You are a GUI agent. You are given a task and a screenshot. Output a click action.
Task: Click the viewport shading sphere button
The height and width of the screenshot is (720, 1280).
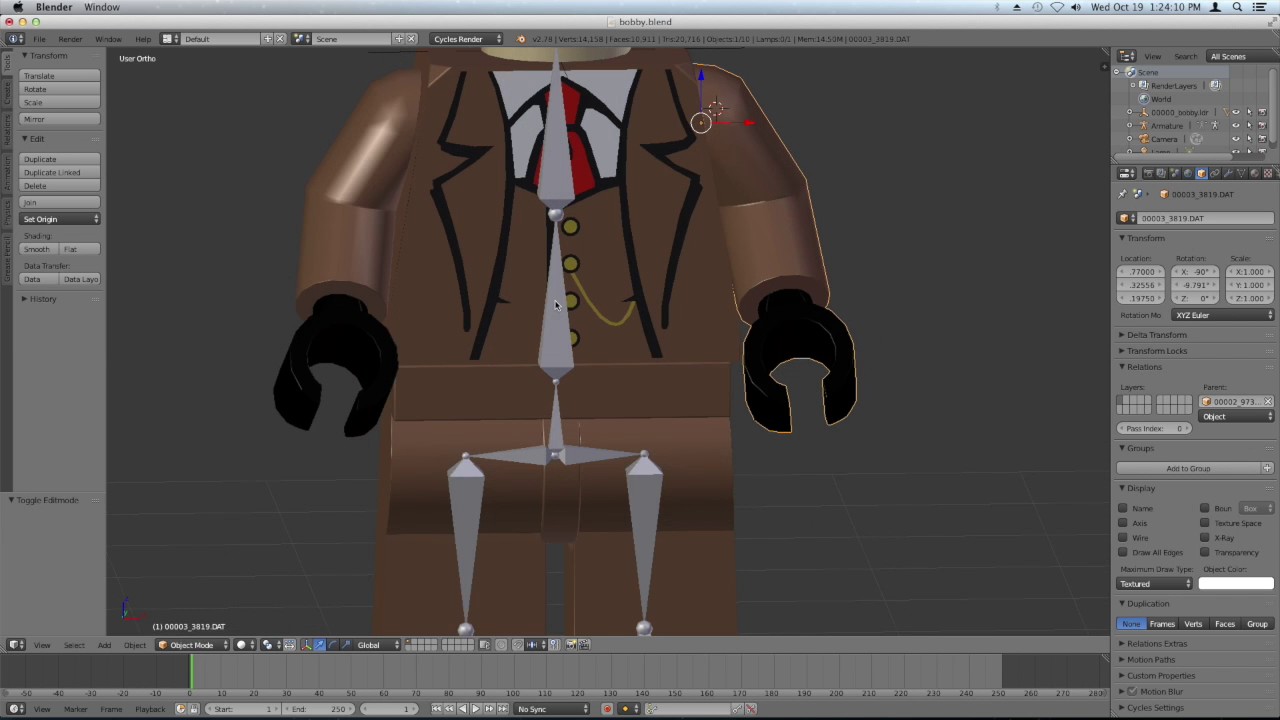(x=245, y=645)
